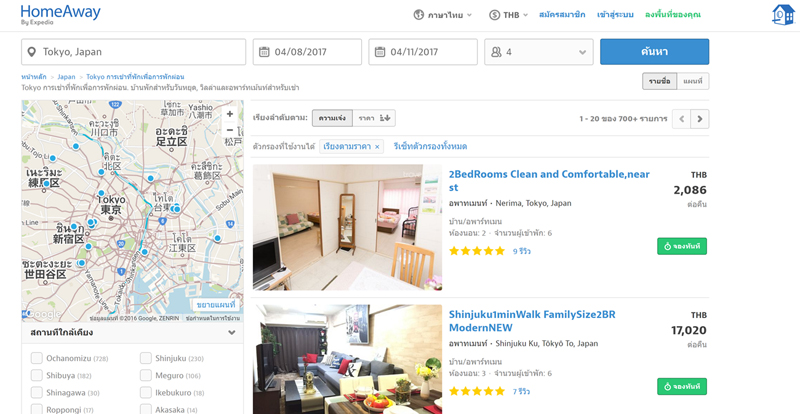Go to next results page arrow
800x414 pixels.
700,119
